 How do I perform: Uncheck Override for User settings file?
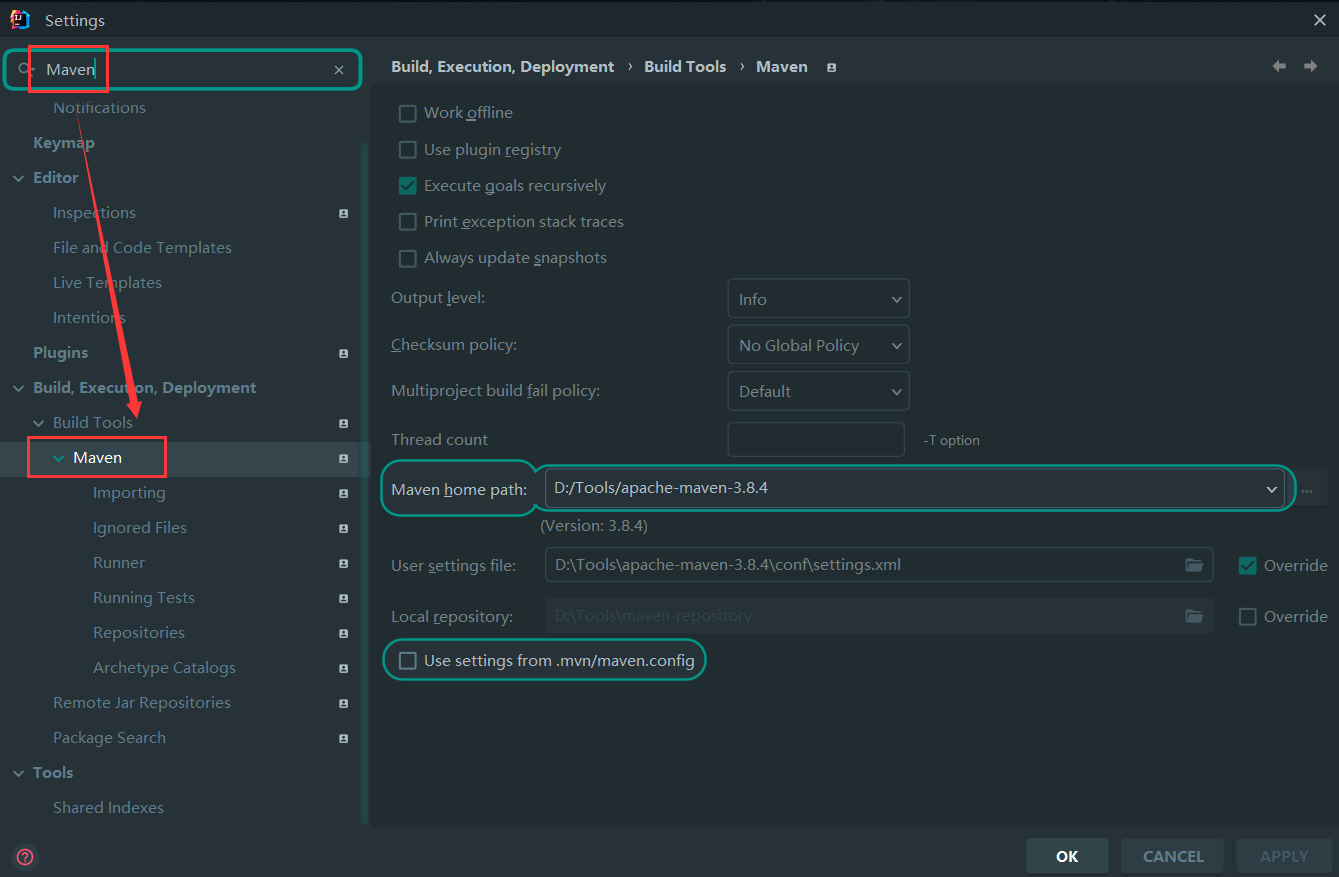tap(1247, 565)
